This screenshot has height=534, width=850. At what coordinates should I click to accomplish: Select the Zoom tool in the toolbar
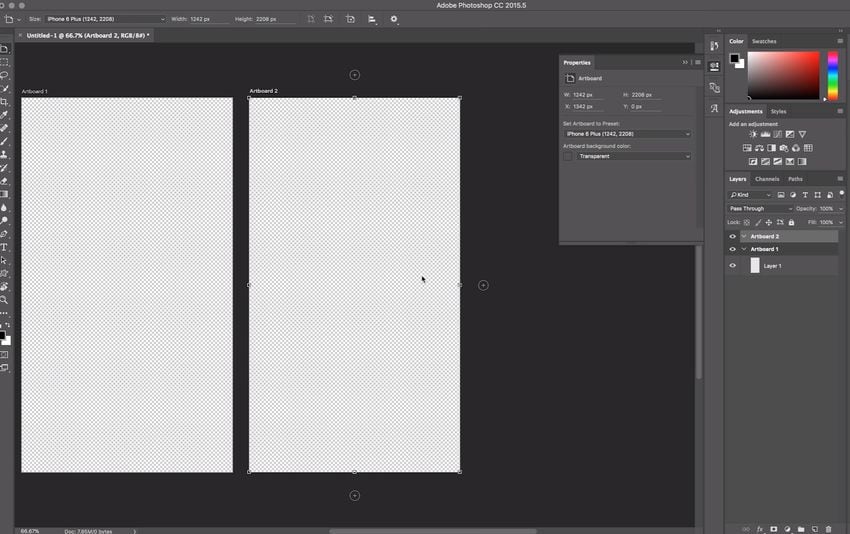5,299
